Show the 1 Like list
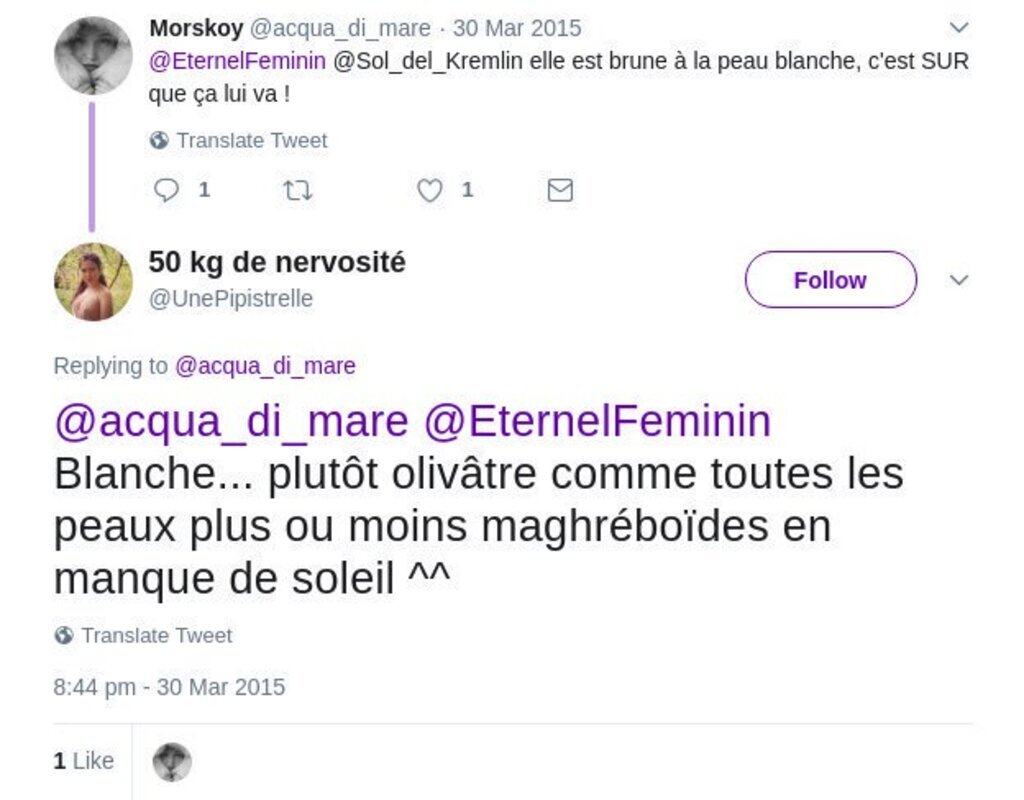 pos(84,762)
